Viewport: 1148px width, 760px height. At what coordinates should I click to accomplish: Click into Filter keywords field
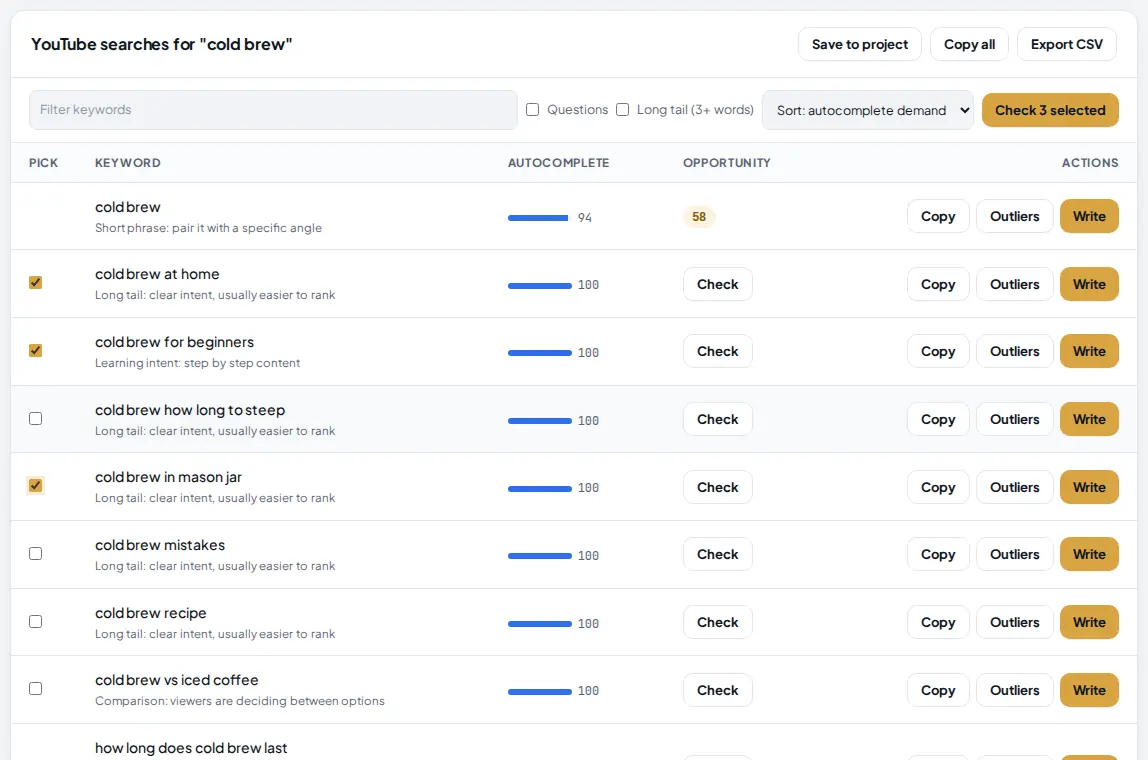click(273, 110)
